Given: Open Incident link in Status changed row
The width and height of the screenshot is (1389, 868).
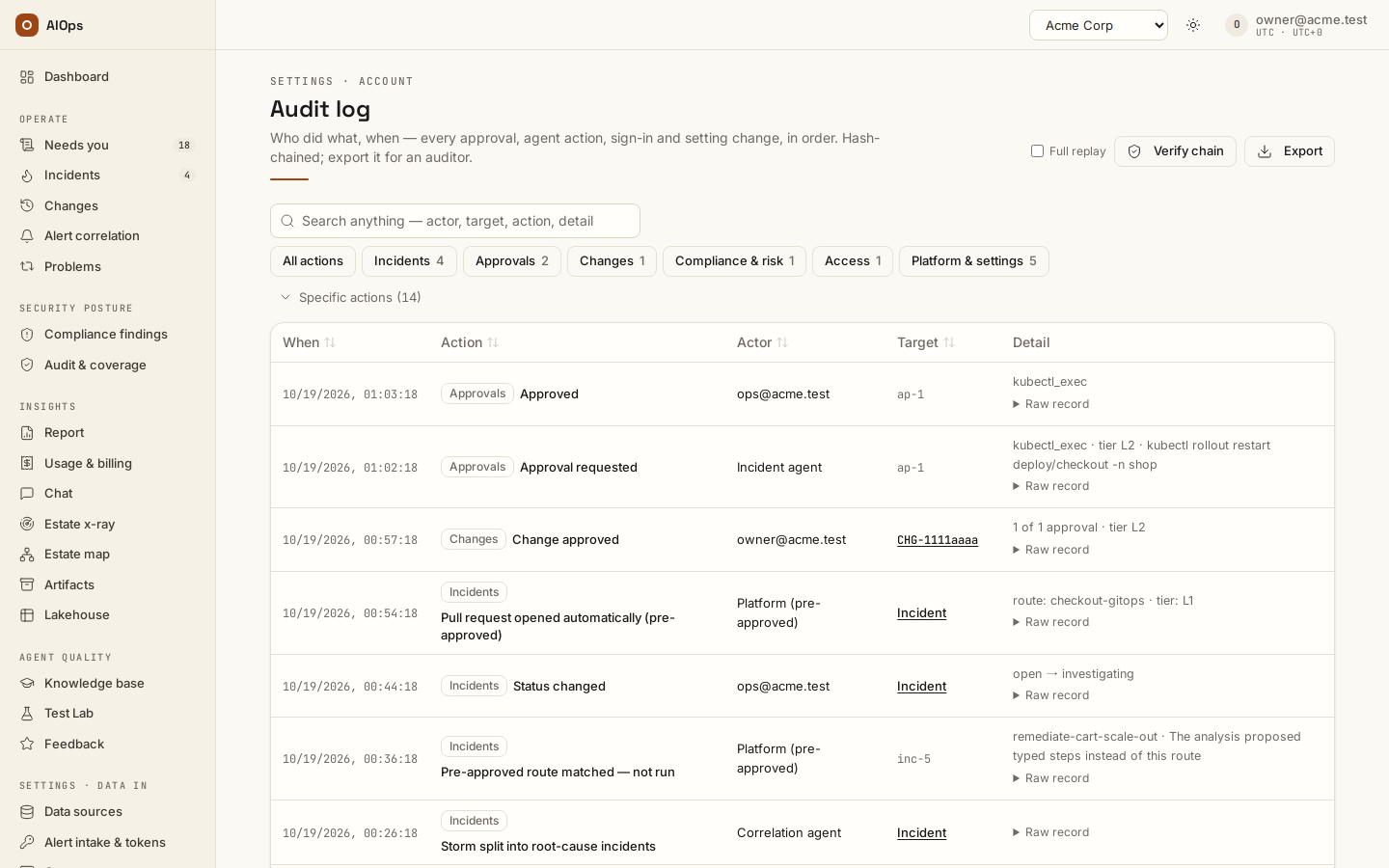Looking at the screenshot, I should [x=921, y=687].
